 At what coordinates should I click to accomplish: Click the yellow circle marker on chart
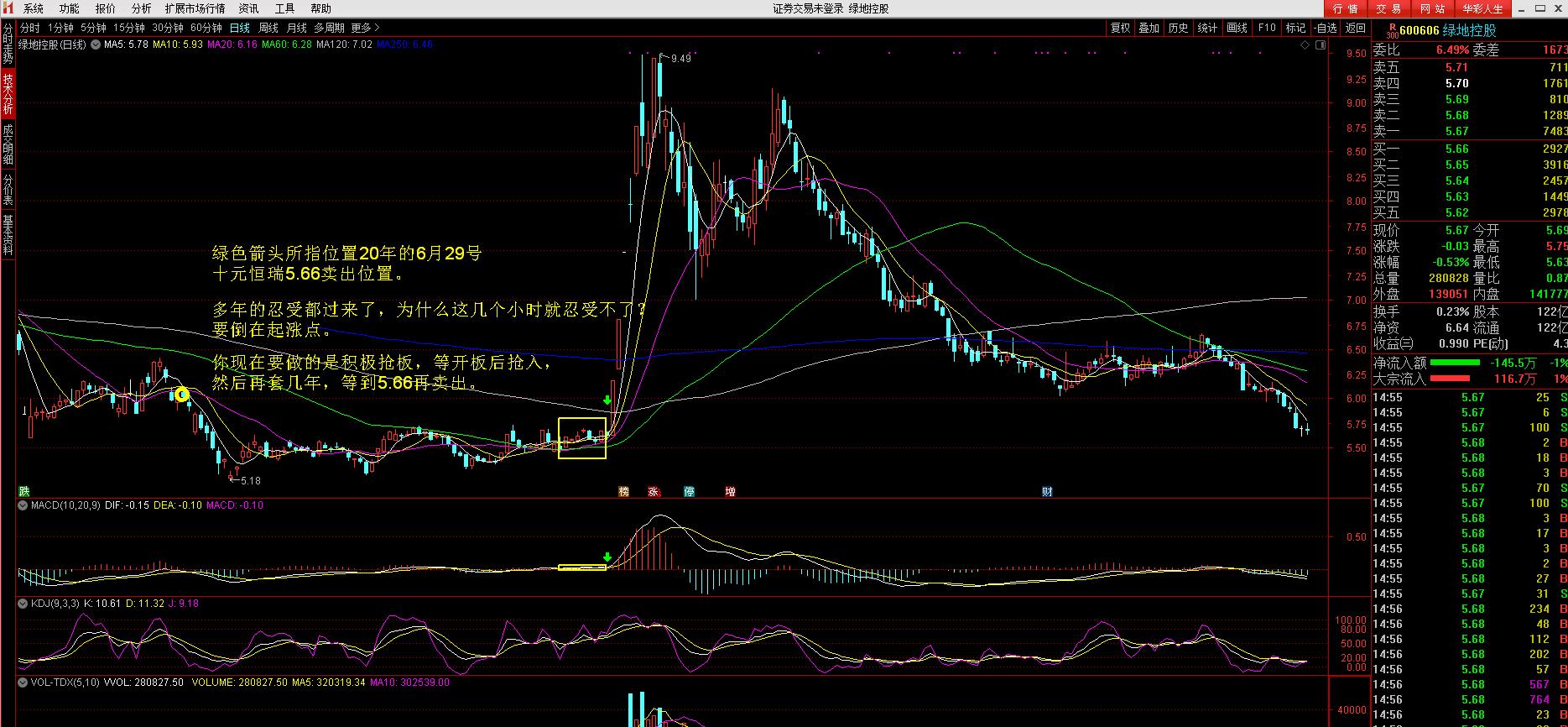point(182,394)
